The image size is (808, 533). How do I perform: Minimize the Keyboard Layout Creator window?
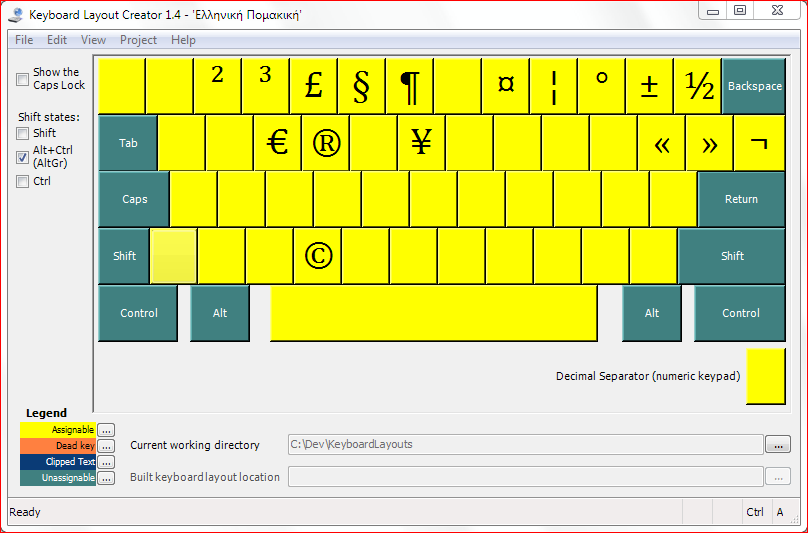pyautogui.click(x=713, y=11)
